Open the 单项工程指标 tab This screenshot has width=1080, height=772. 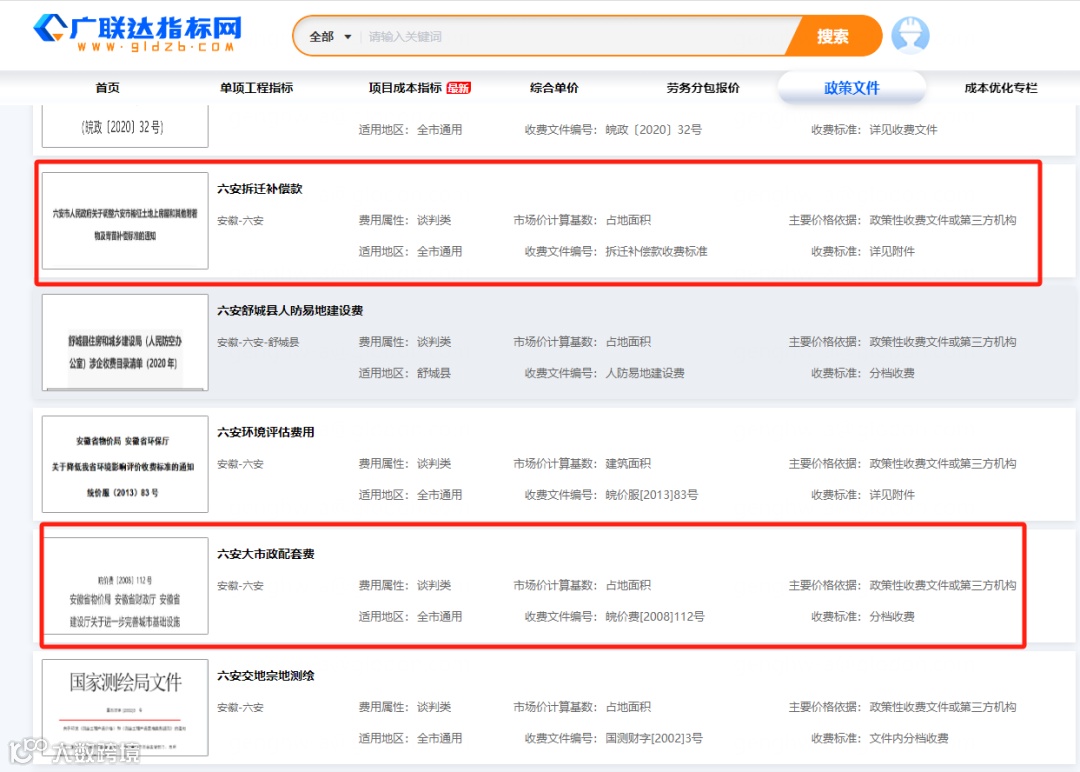click(x=256, y=87)
